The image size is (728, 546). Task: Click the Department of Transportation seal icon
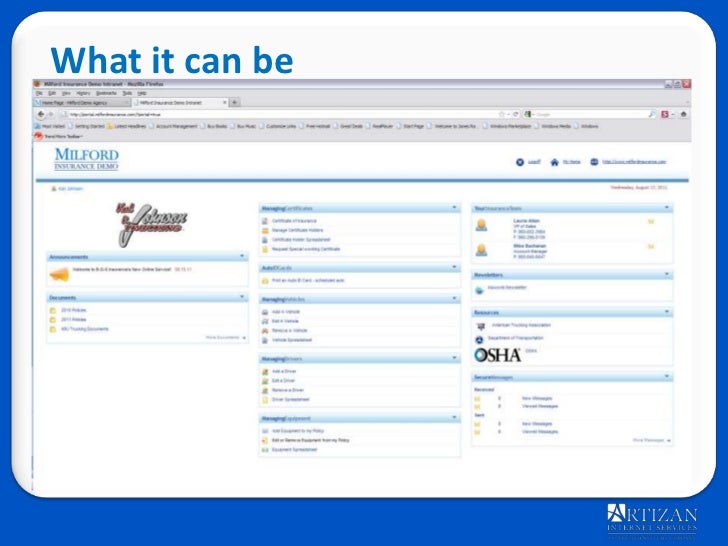pyautogui.click(x=480, y=340)
